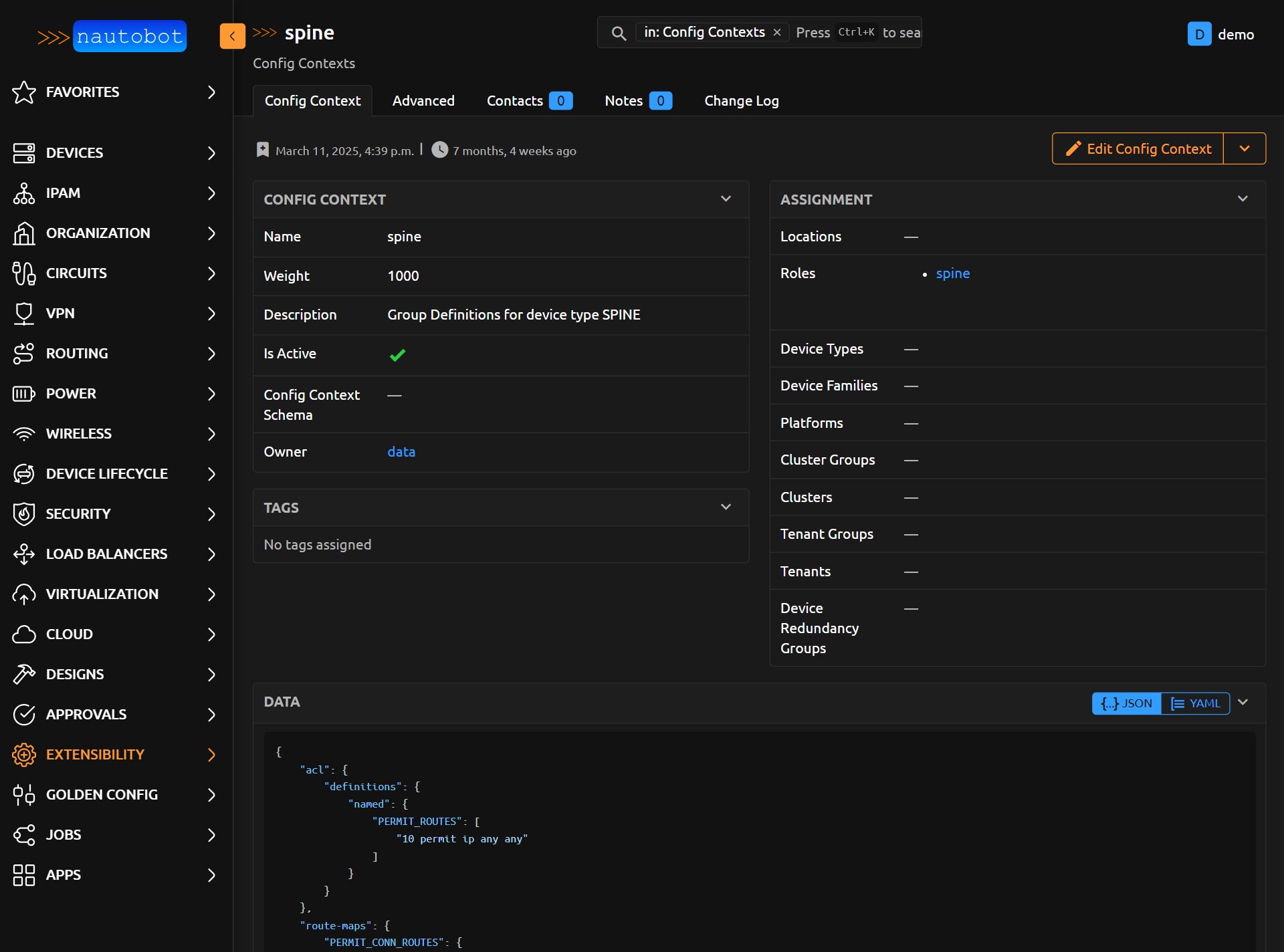Click the Edit Config Context button
The width and height of the screenshot is (1284, 952).
[x=1138, y=148]
